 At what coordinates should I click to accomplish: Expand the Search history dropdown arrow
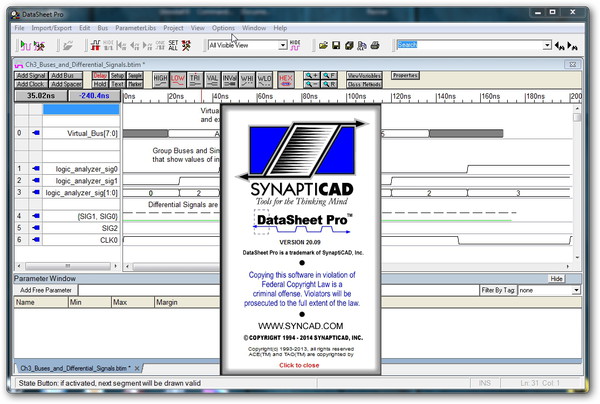[547, 45]
